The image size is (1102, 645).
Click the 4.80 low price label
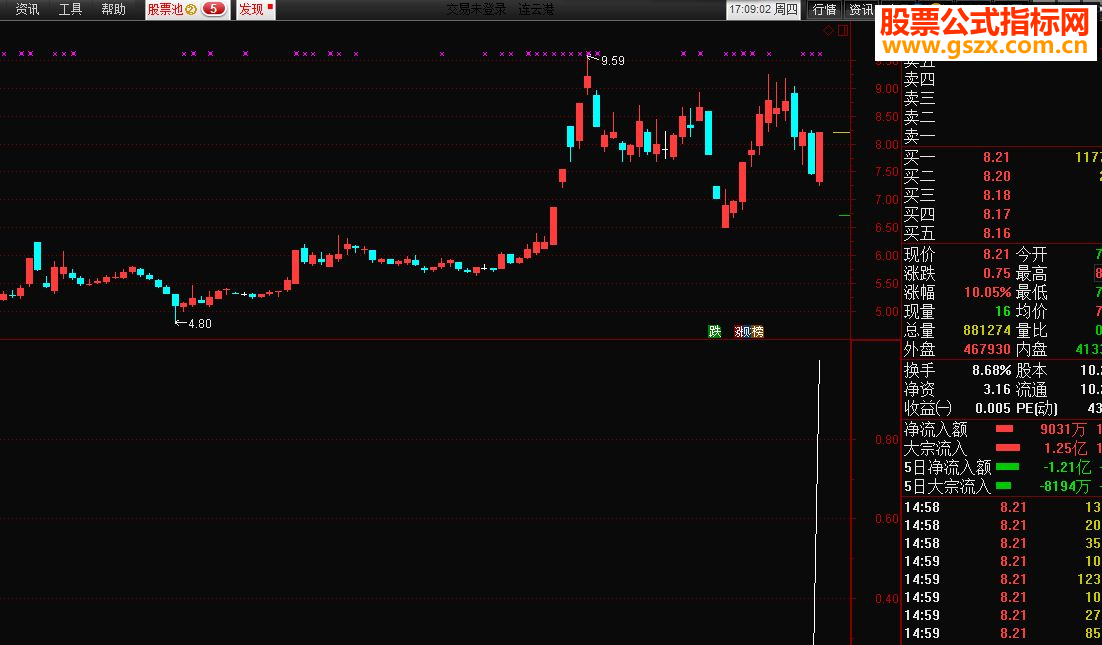[x=200, y=324]
